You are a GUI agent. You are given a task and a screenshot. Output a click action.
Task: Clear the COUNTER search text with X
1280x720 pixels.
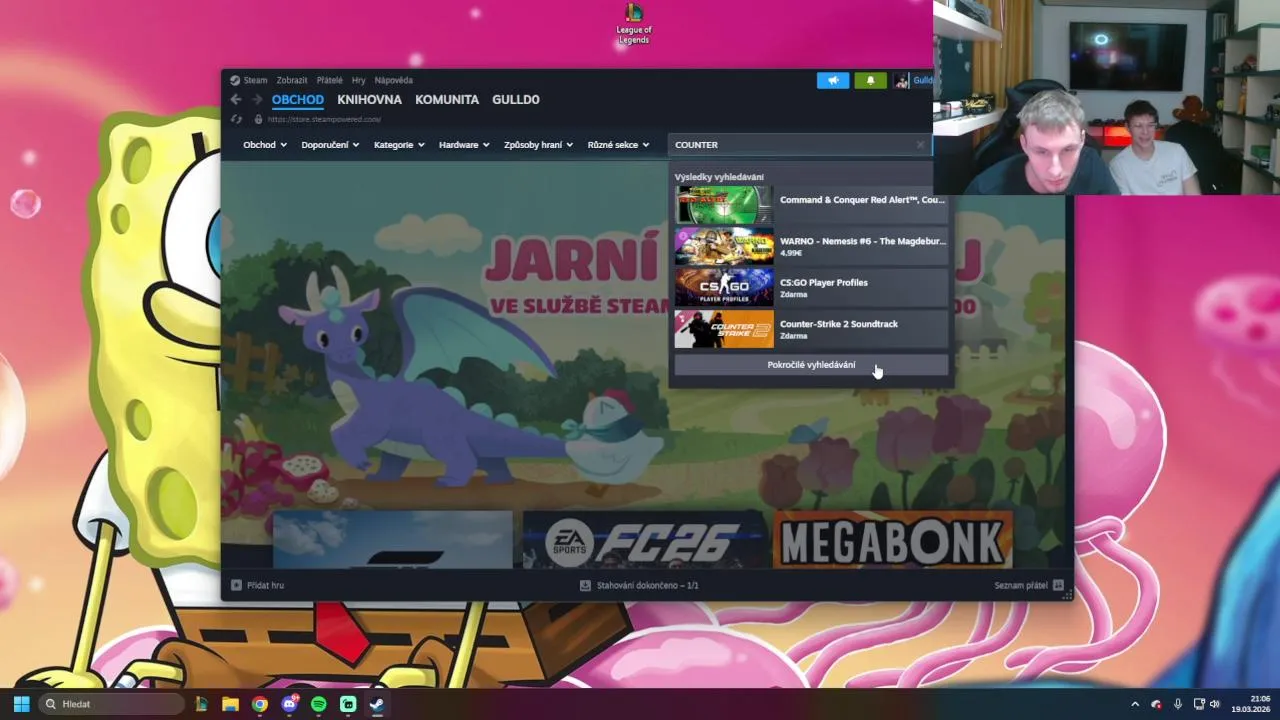(x=920, y=145)
